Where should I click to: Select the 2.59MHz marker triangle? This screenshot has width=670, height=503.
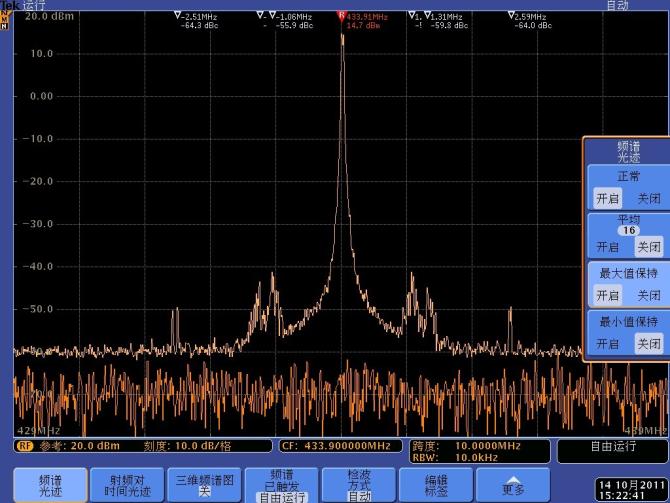[x=511, y=15]
